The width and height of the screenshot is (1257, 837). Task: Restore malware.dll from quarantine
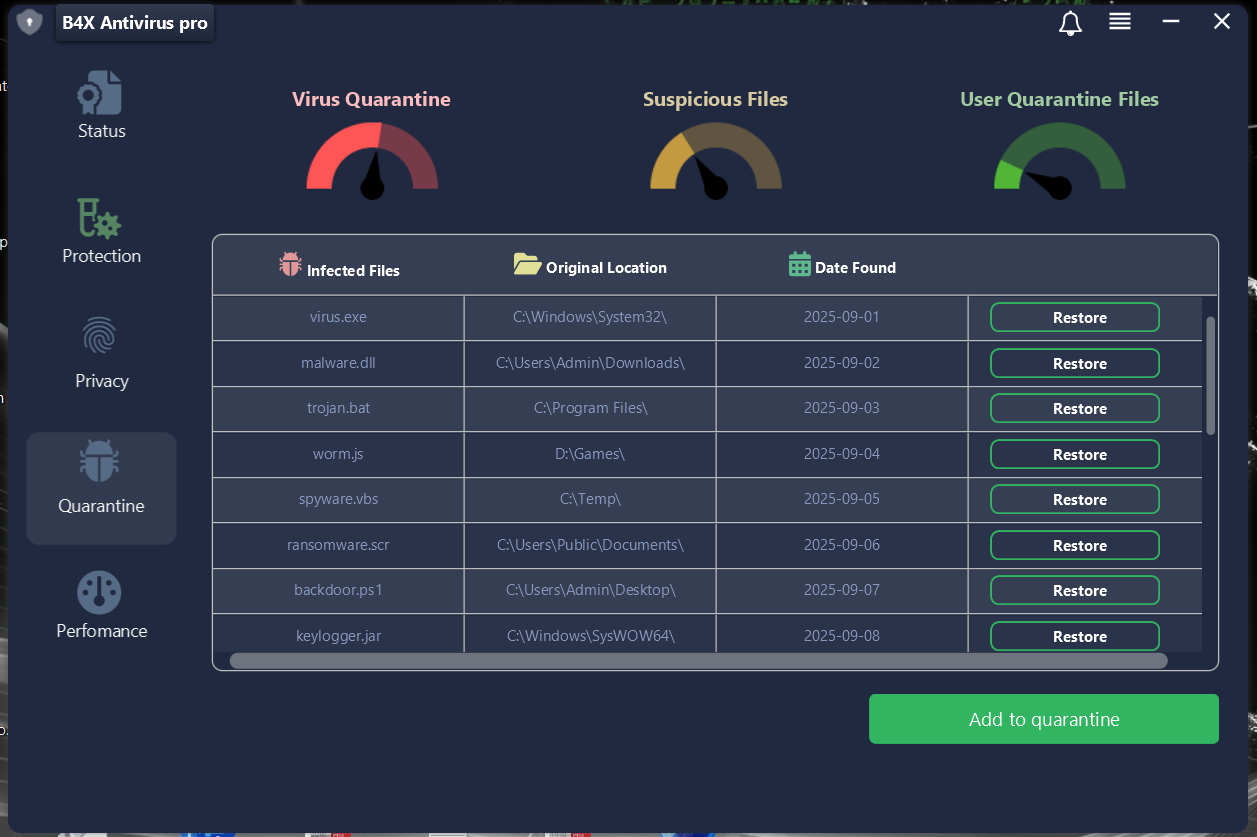coord(1075,363)
